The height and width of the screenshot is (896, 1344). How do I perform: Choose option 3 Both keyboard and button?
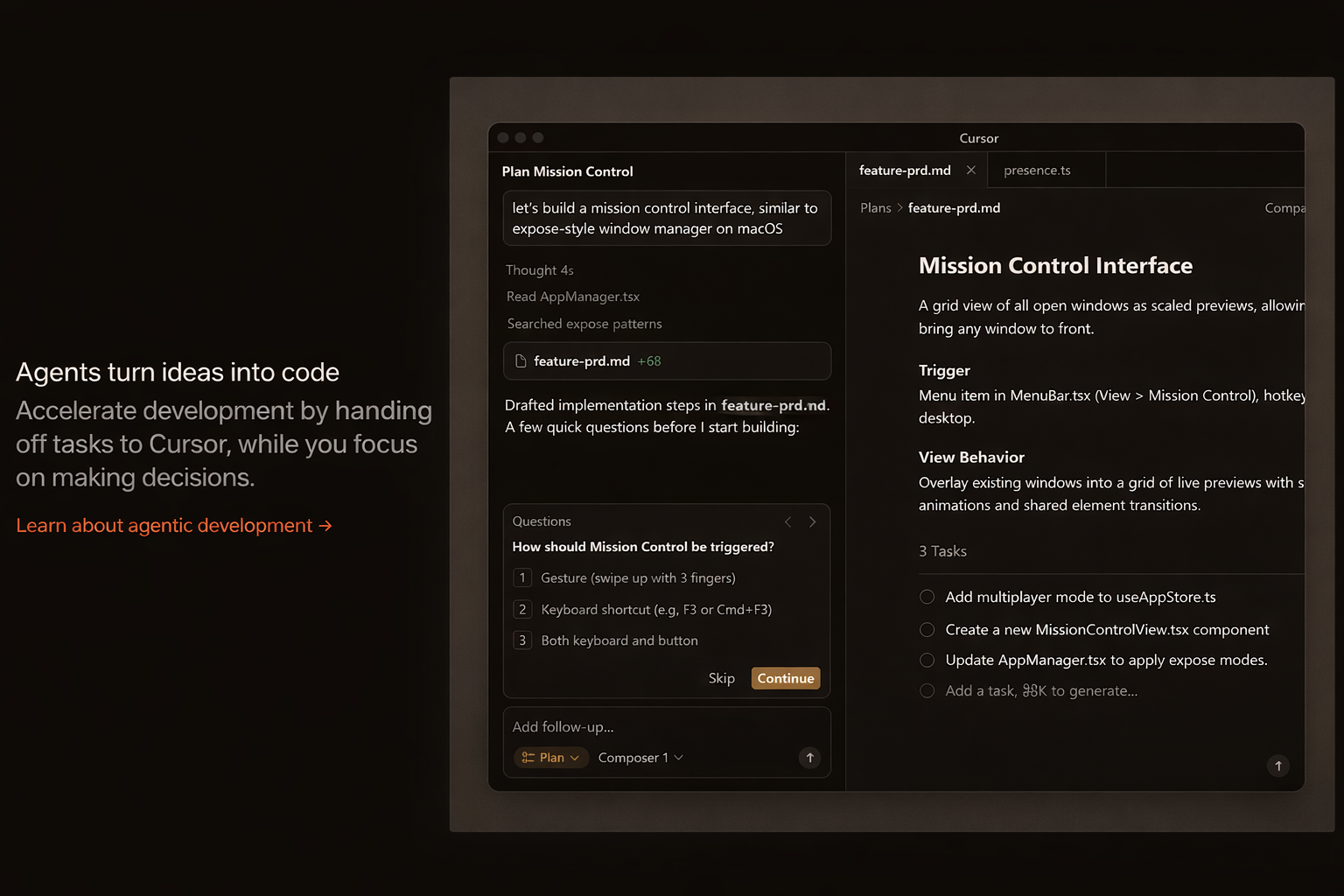(x=619, y=640)
